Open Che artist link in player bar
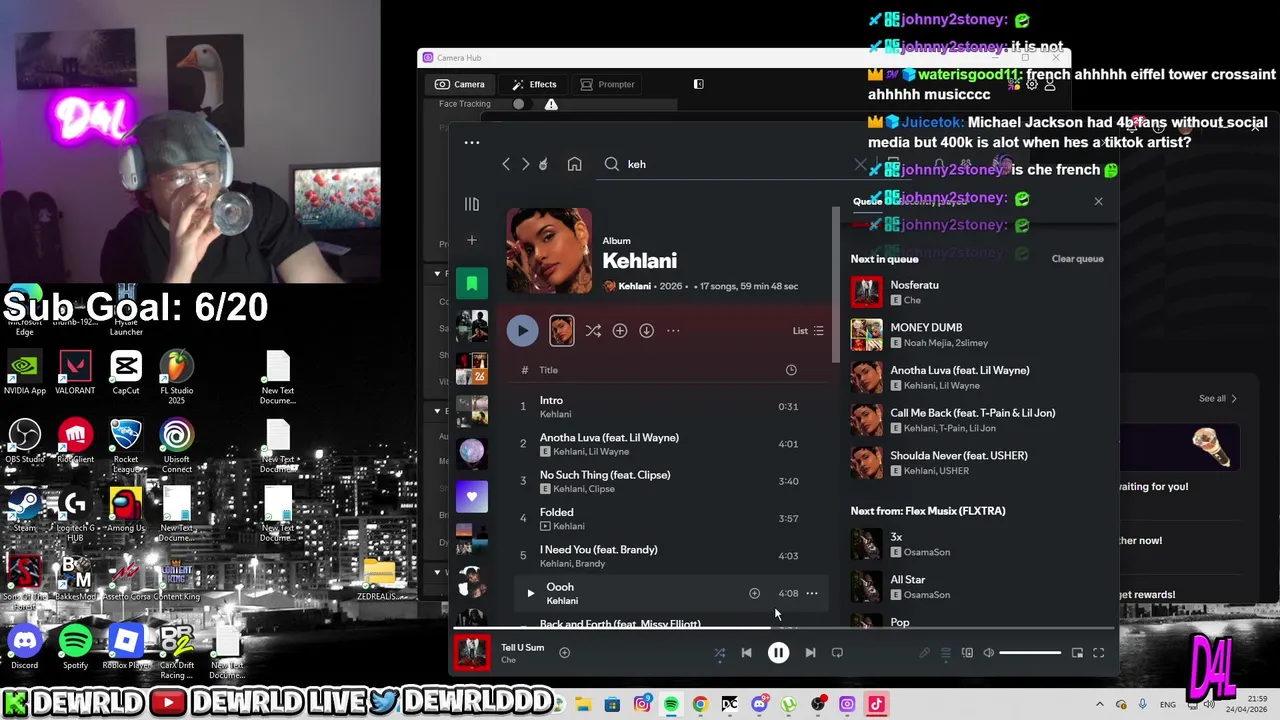The height and width of the screenshot is (720, 1280). tap(508, 660)
